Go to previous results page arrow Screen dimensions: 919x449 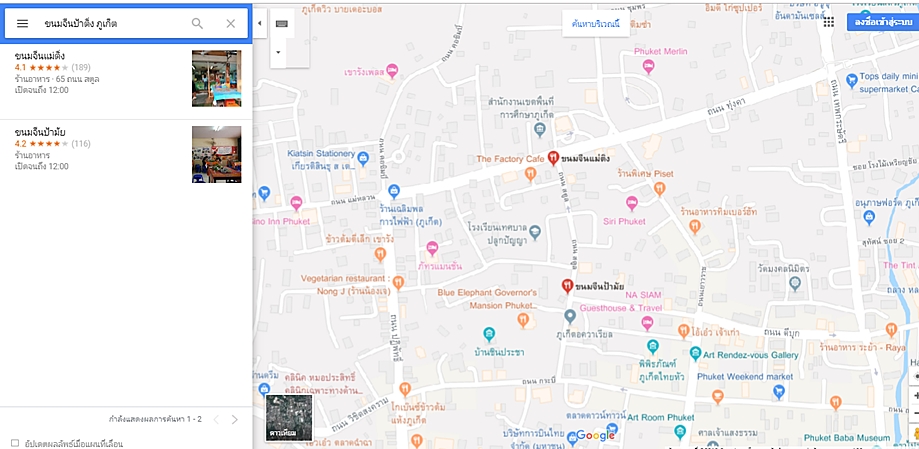[x=216, y=419]
